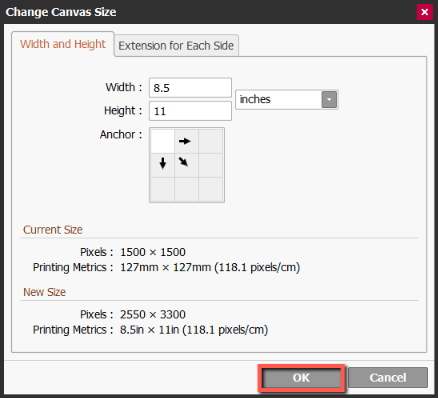Viewport: 438px width, 398px height.
Task: Switch to Extension for Each Side tab
Action: click(176, 45)
